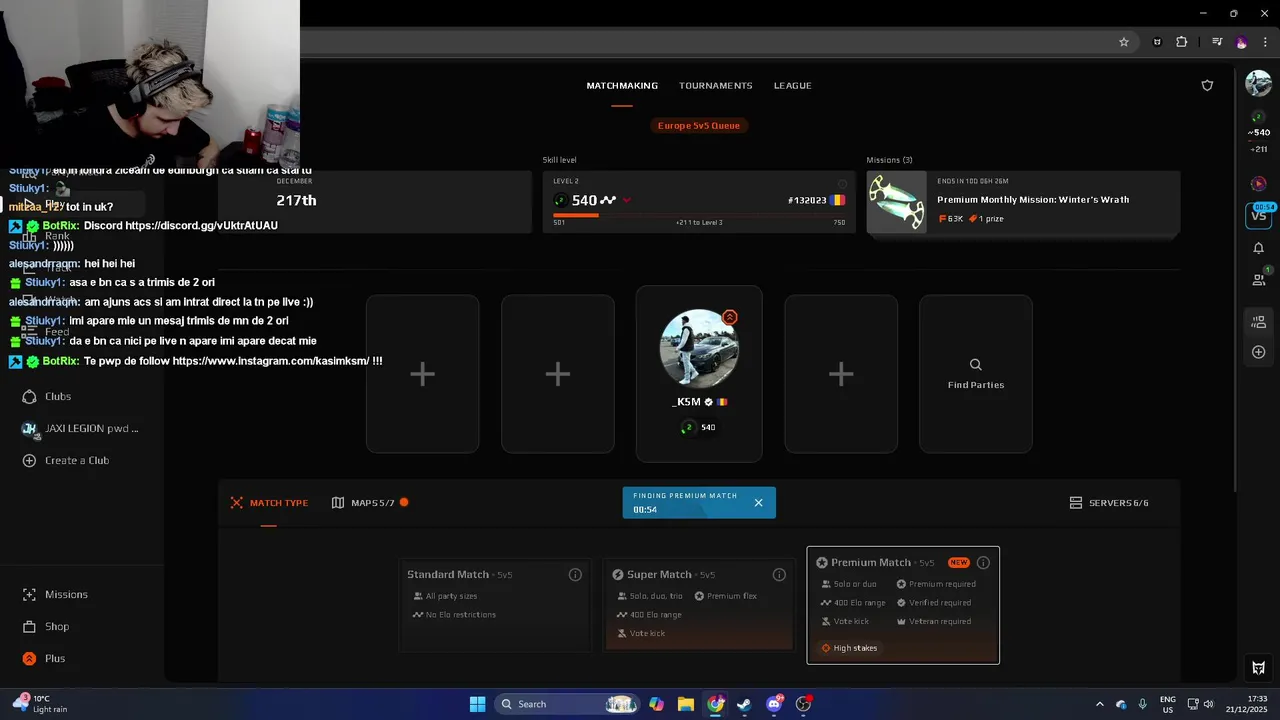The image size is (1280, 720).
Task: Click the orange Plus badge on the player avatar
Action: click(x=730, y=318)
